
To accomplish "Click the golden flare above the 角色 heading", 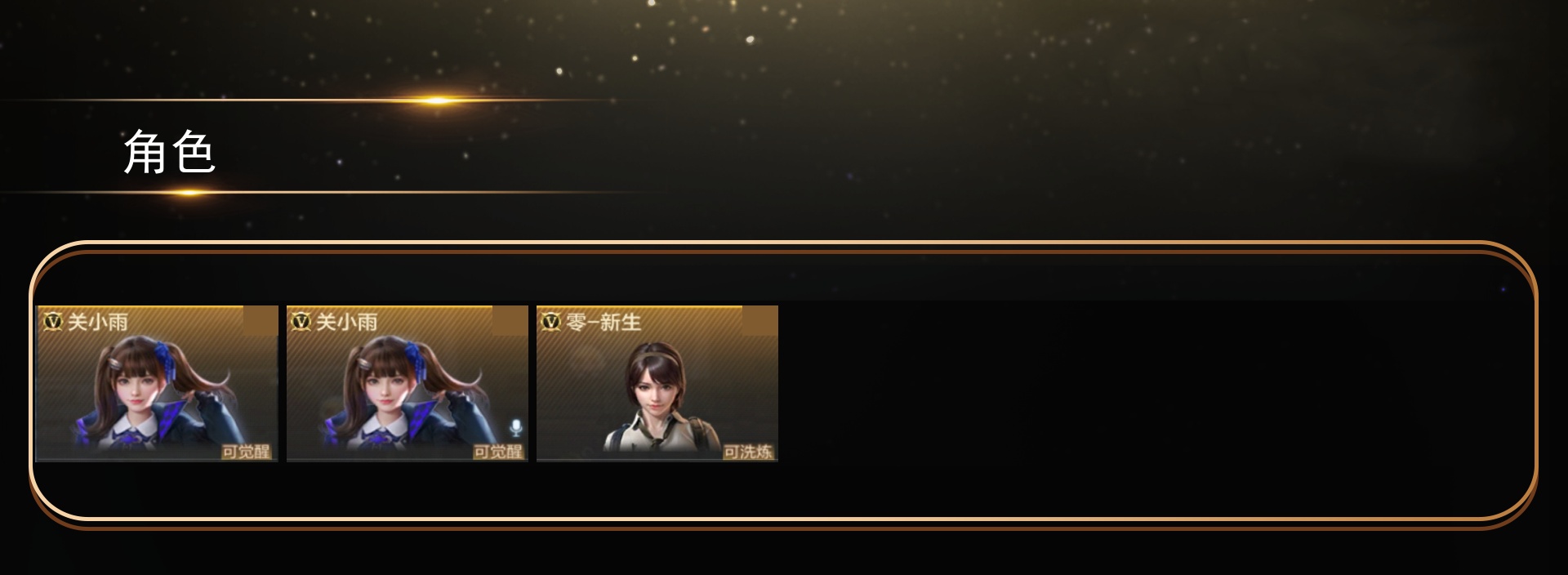I will pyautogui.click(x=438, y=100).
